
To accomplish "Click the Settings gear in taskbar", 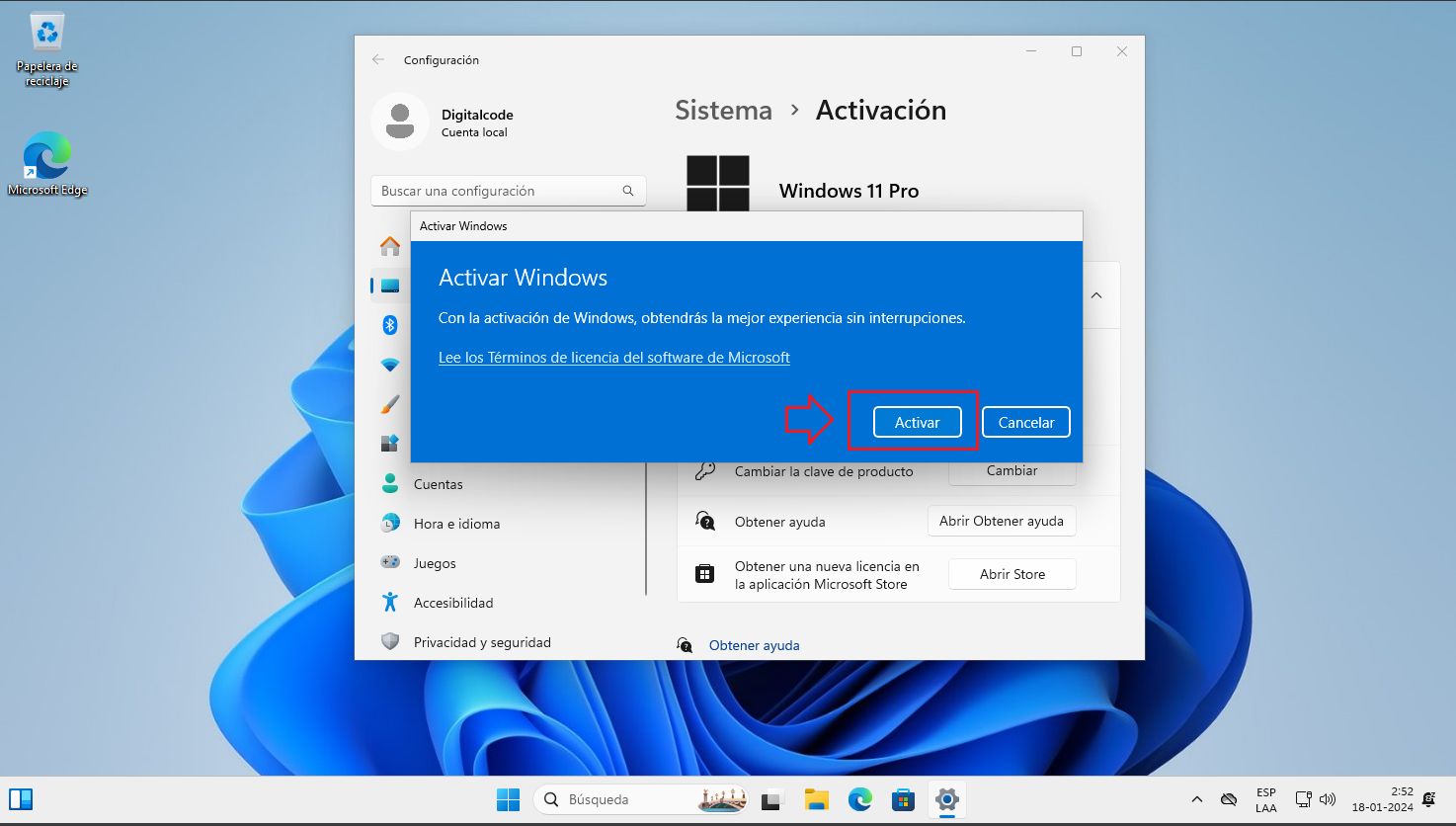I will pos(946,799).
